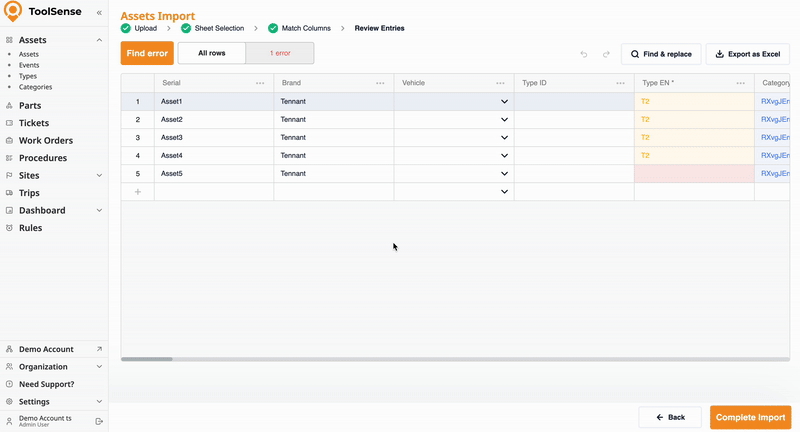The width and height of the screenshot is (800, 432).
Task: Expand the Organization sidebar section
Action: tap(99, 367)
